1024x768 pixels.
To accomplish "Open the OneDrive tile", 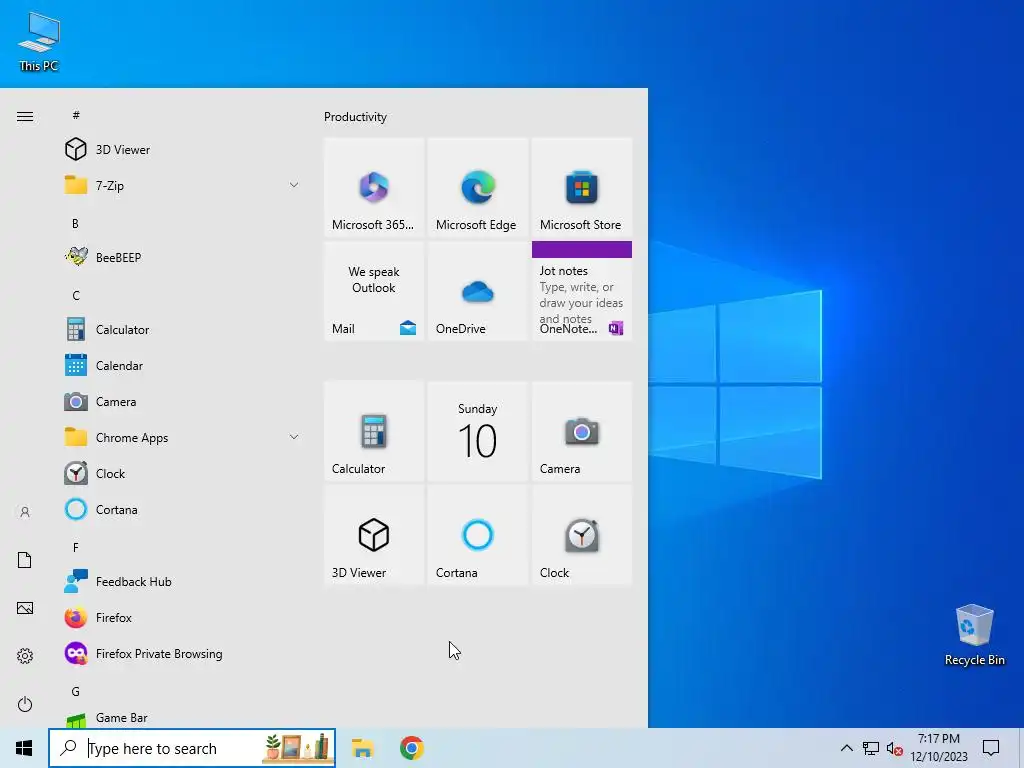I will pyautogui.click(x=478, y=291).
